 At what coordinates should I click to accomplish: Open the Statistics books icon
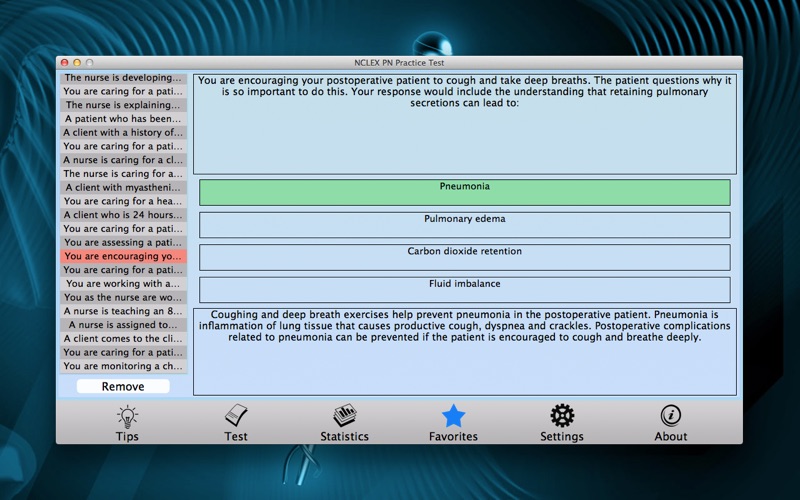[x=344, y=416]
